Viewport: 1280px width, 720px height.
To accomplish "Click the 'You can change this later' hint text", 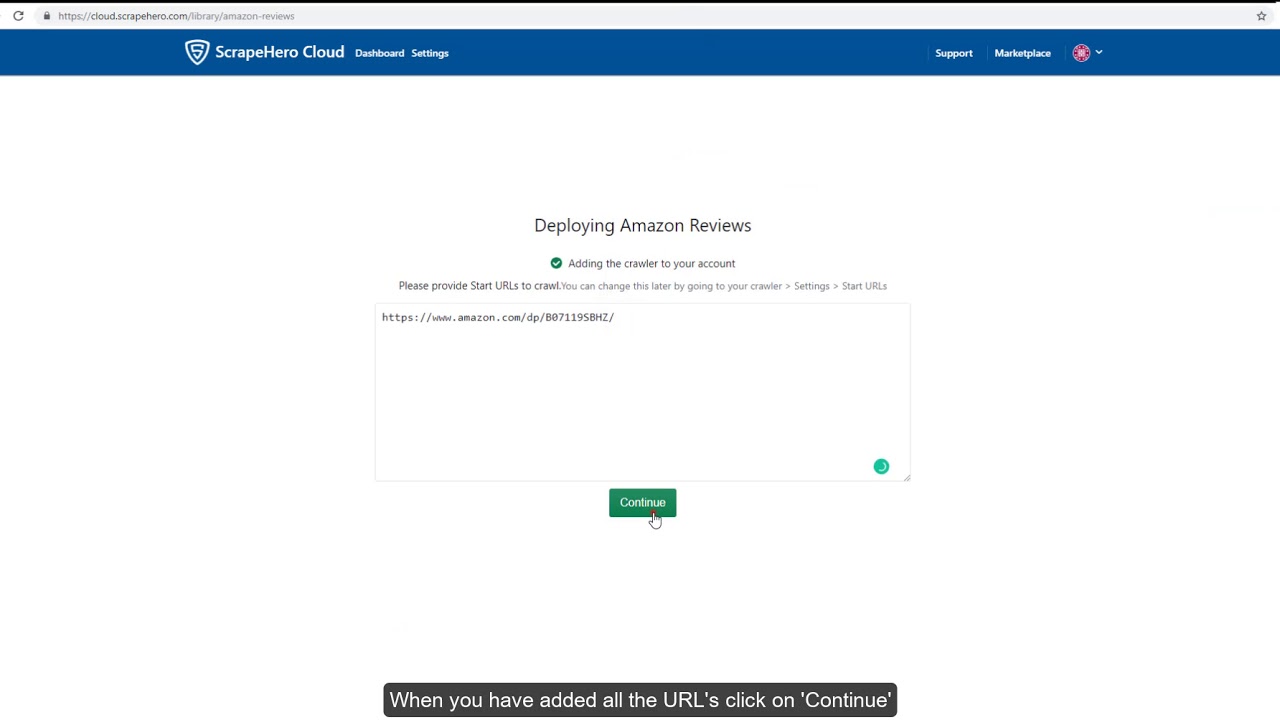I will point(724,286).
